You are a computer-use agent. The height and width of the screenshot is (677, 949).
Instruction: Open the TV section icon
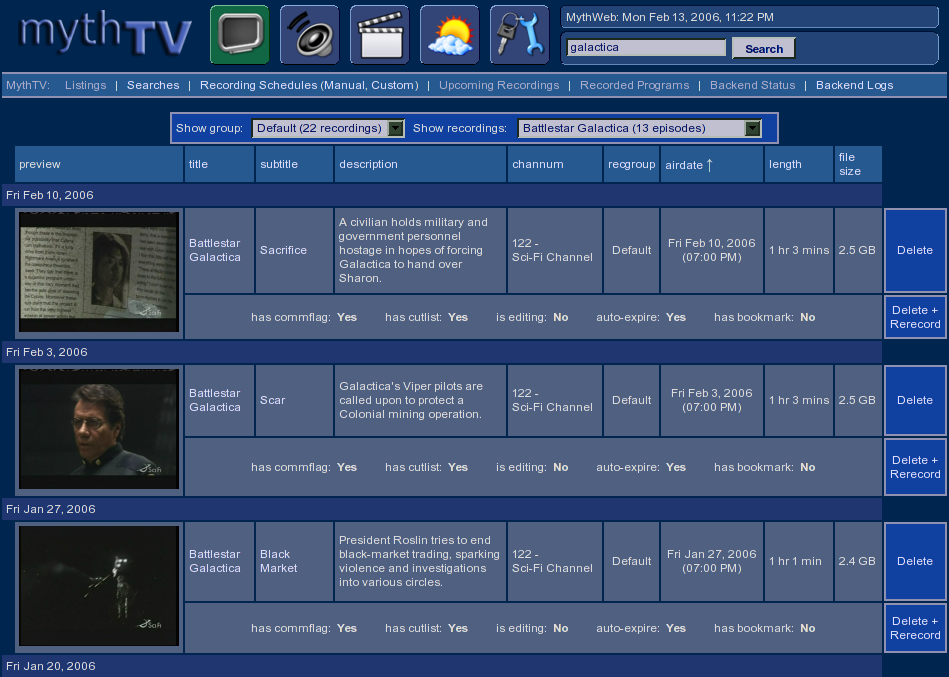[x=240, y=34]
